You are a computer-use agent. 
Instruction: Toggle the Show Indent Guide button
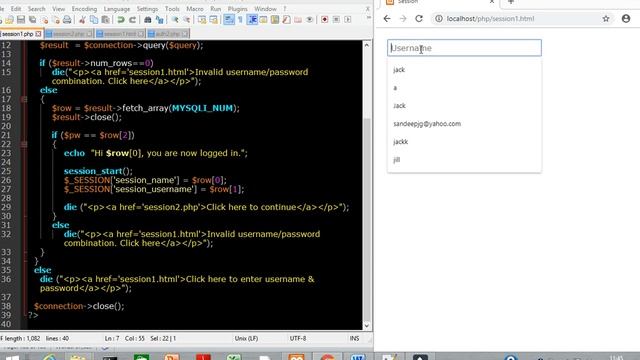(x=252, y=20)
